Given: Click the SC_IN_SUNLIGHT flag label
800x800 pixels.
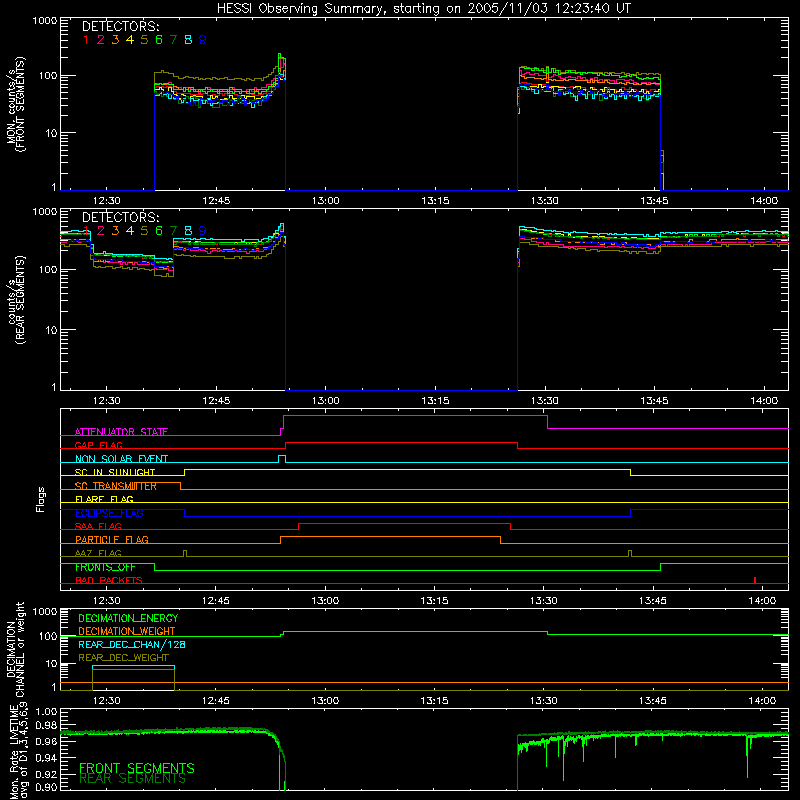Looking at the screenshot, I should (115, 472).
